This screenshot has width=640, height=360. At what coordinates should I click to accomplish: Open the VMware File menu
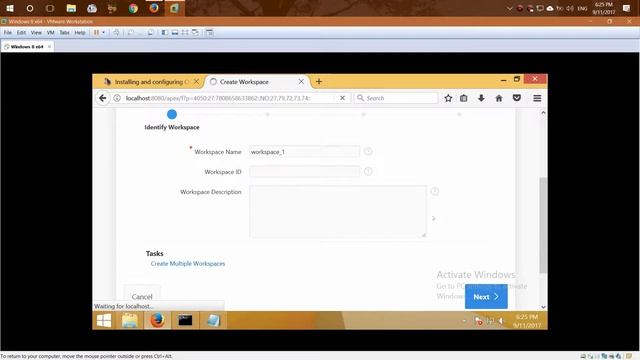8,32
